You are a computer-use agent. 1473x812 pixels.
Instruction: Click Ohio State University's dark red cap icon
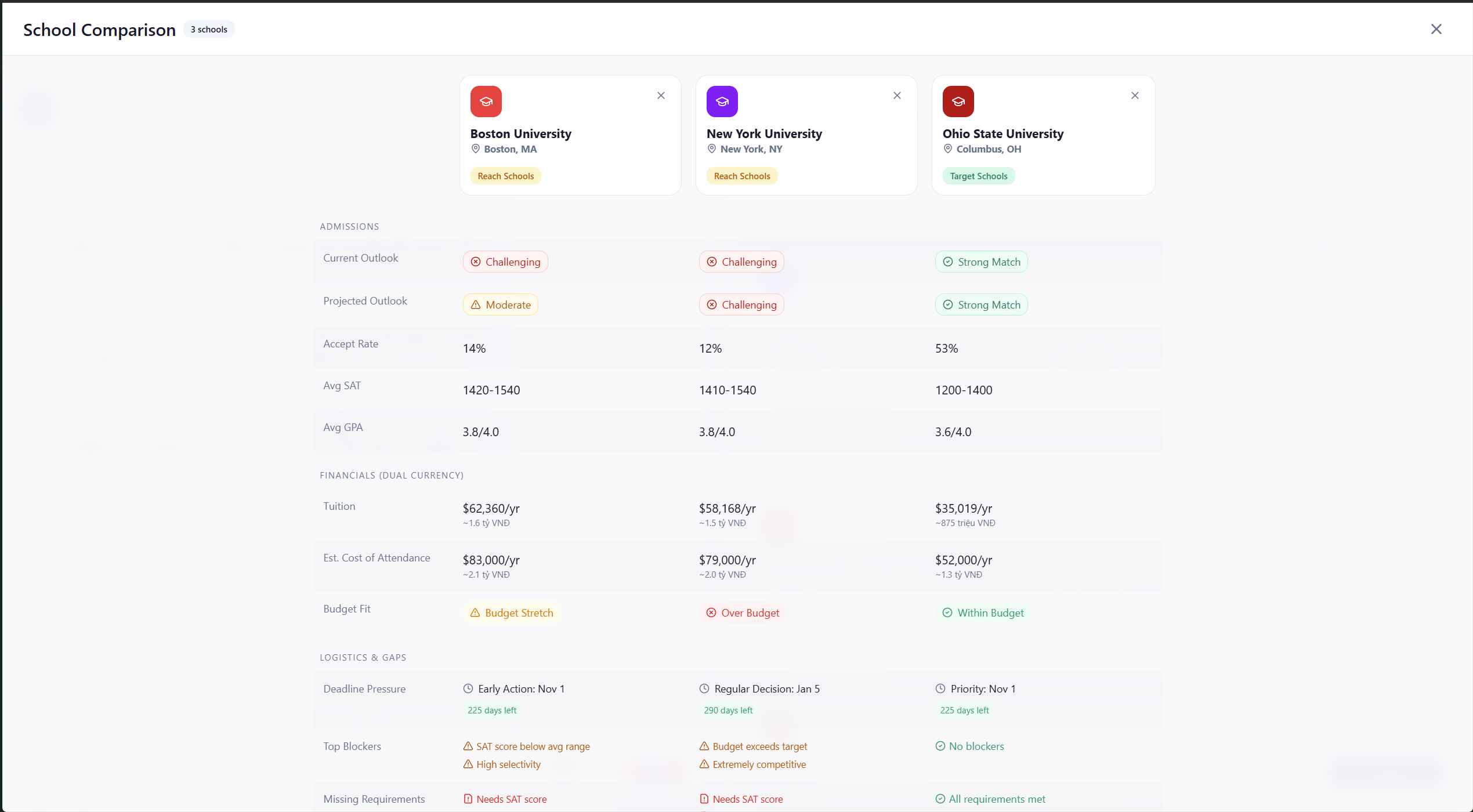pos(958,101)
